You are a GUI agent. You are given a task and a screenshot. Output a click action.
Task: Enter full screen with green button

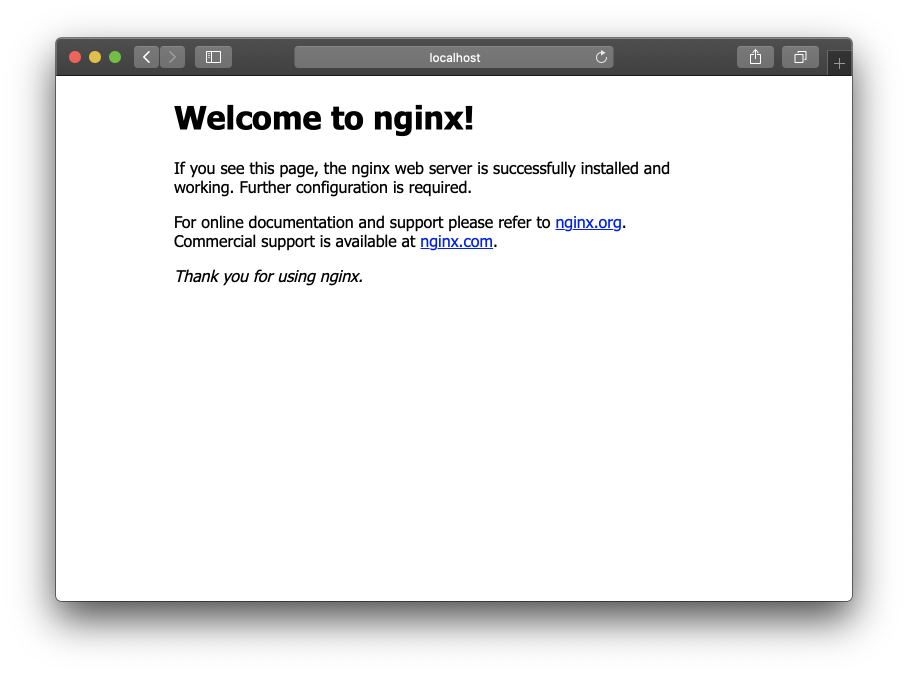tap(115, 57)
